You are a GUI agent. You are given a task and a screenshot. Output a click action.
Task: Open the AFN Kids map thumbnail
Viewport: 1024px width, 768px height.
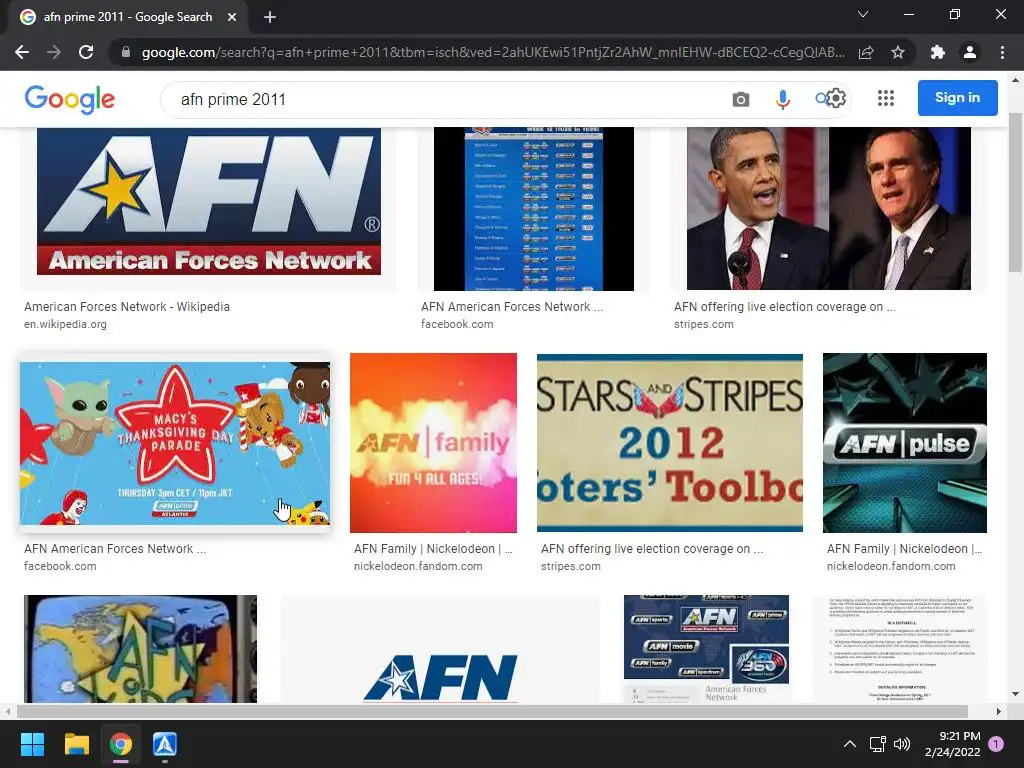(140, 648)
